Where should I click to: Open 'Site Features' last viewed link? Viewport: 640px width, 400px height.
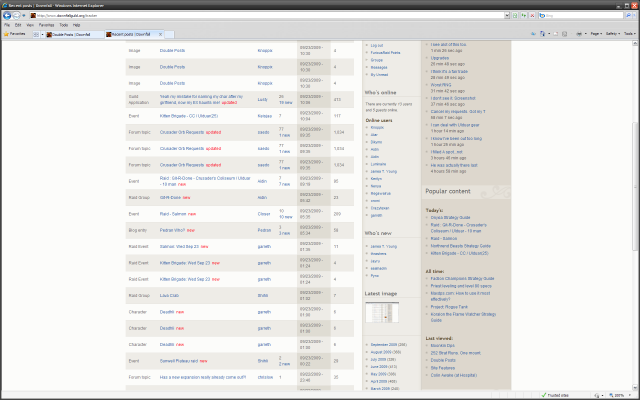click(x=442, y=368)
